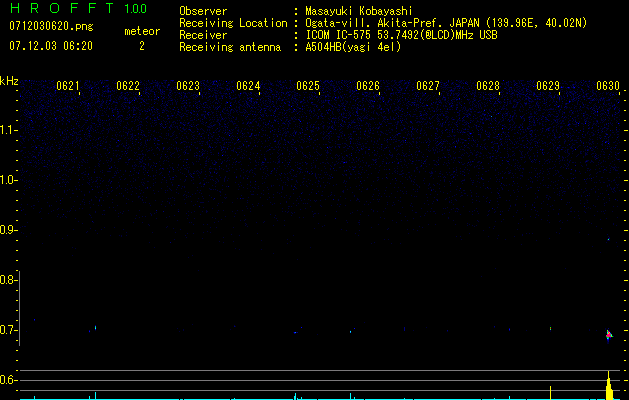
Task: Click the 0624 time marker
Action: click(x=248, y=86)
